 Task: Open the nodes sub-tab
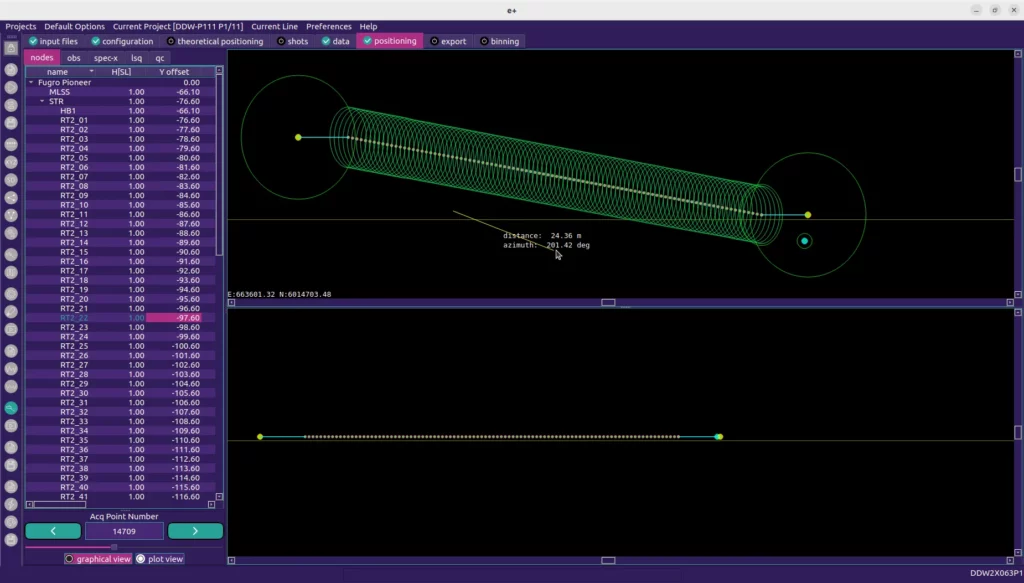[x=42, y=57]
